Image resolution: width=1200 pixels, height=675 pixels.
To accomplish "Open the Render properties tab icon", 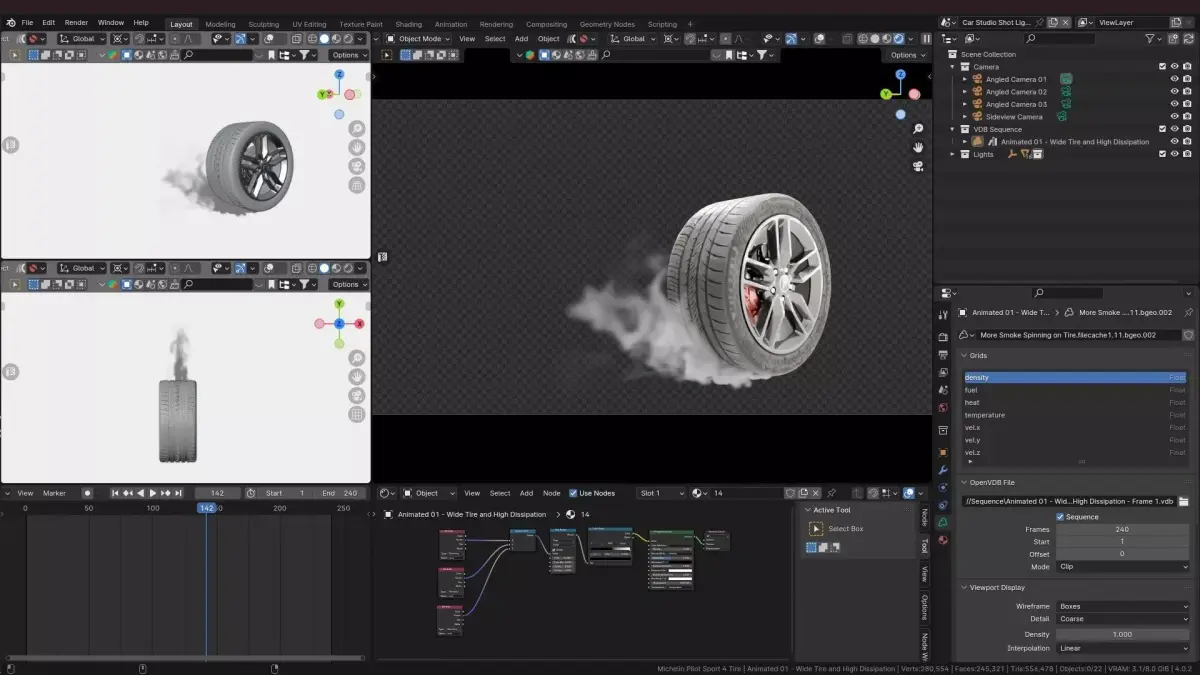I will (943, 337).
